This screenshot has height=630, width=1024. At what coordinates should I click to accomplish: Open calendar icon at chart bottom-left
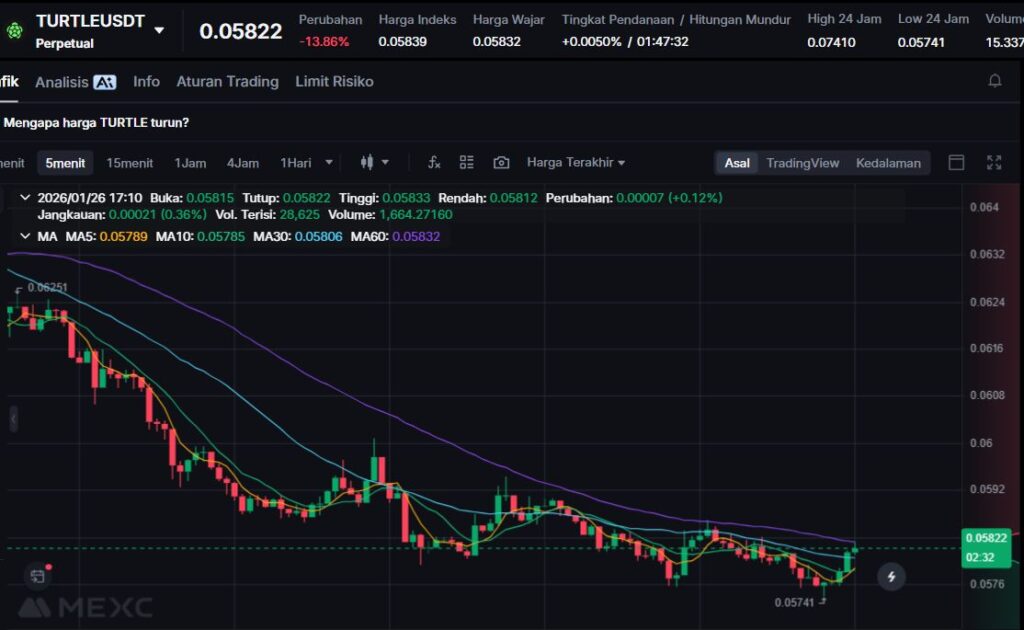pyautogui.click(x=38, y=576)
